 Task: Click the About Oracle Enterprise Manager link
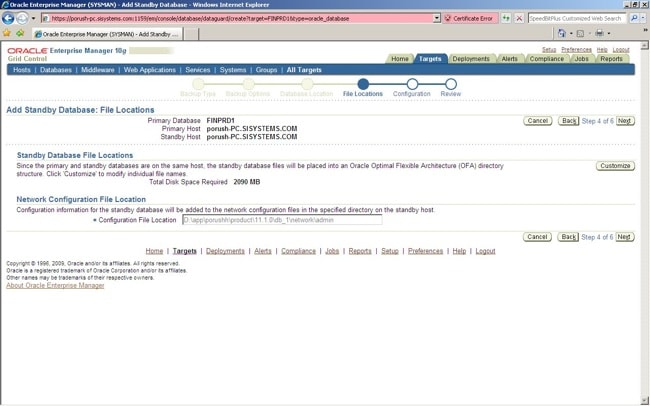(55, 285)
